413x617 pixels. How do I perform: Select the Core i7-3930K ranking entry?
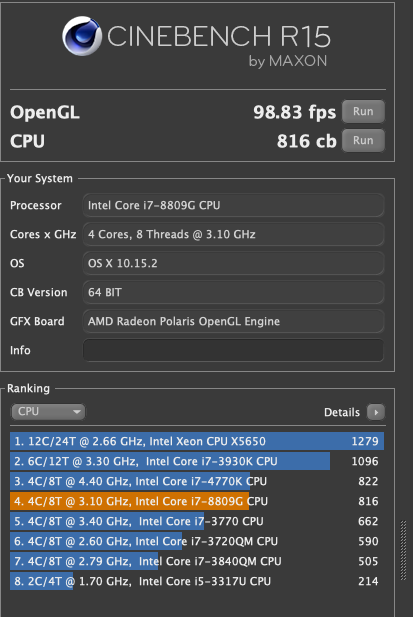coord(197,461)
